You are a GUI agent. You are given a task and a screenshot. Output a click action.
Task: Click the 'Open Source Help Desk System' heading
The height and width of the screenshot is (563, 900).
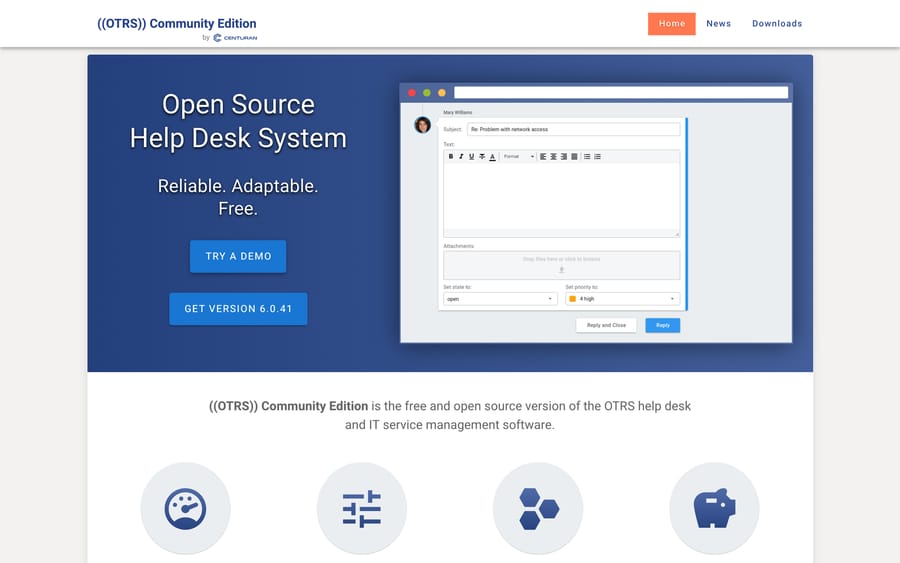point(238,121)
